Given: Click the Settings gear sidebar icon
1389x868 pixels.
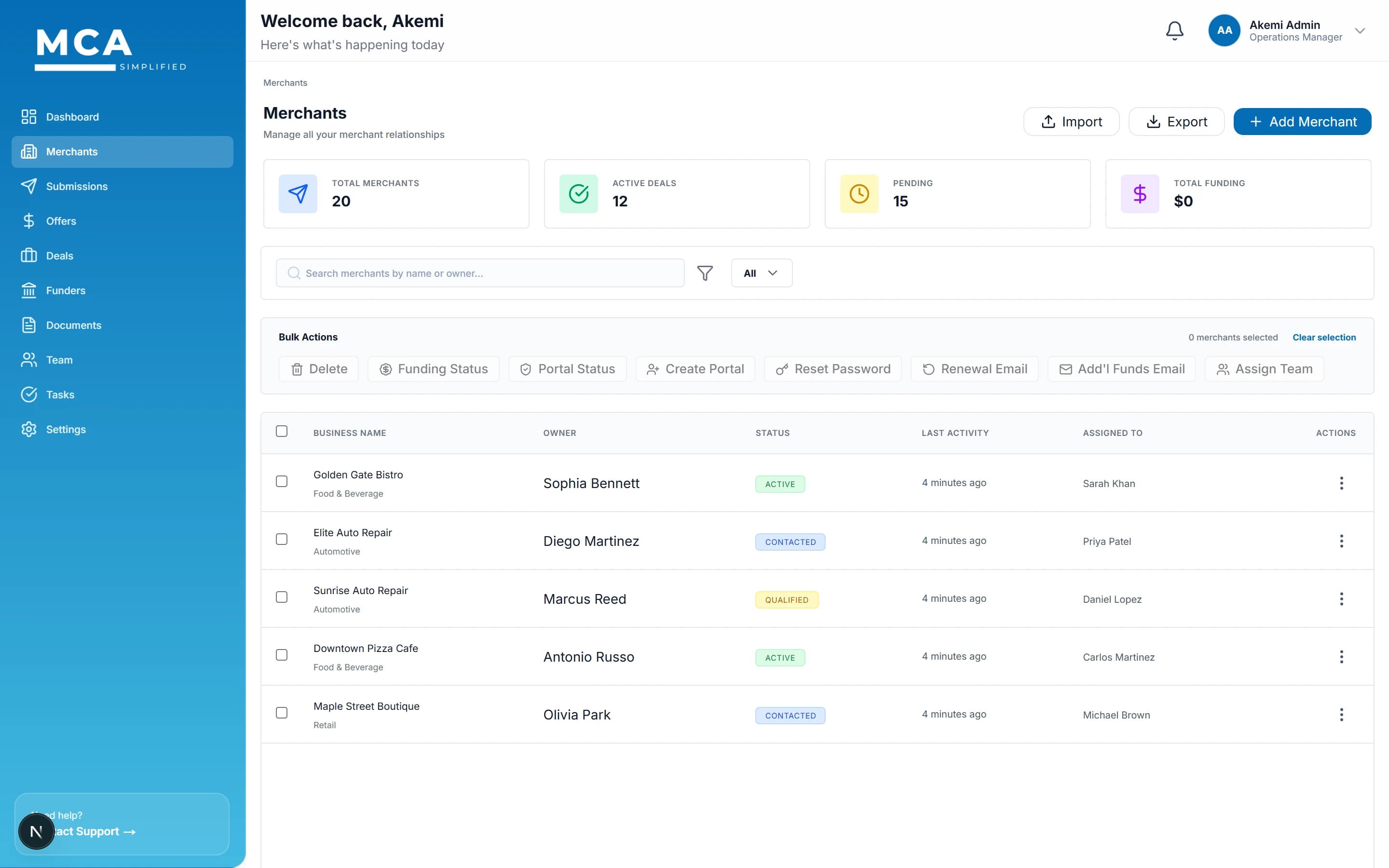Looking at the screenshot, I should coord(29,429).
